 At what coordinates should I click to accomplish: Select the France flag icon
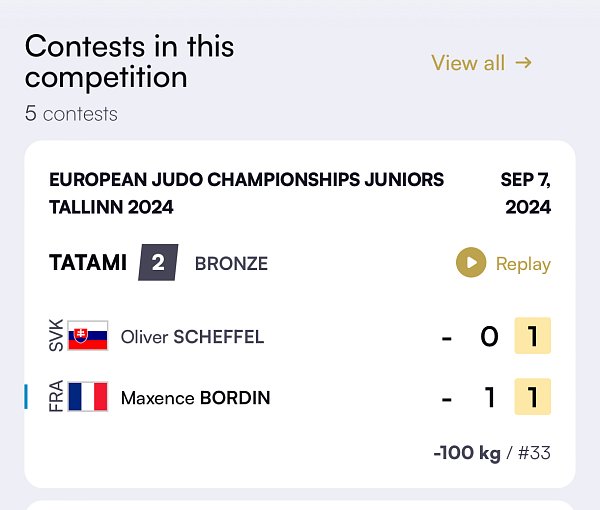(88, 397)
